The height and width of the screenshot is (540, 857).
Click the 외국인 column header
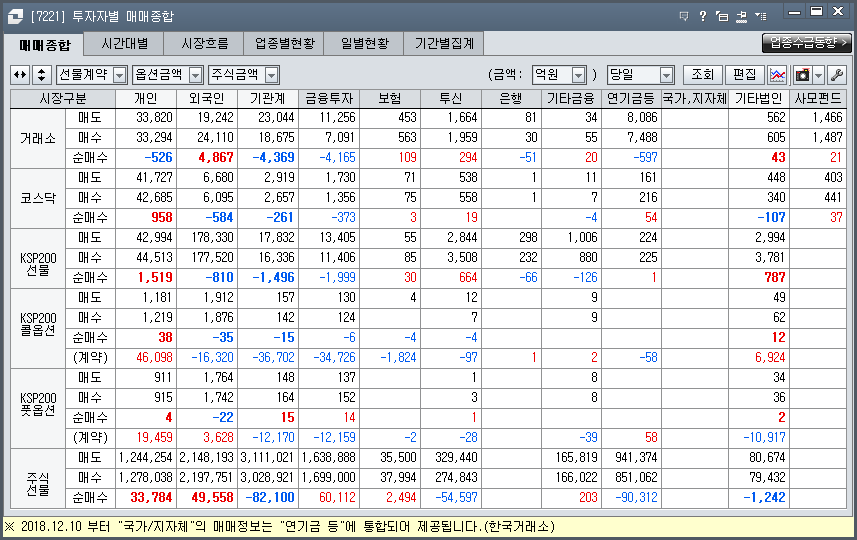click(x=207, y=99)
